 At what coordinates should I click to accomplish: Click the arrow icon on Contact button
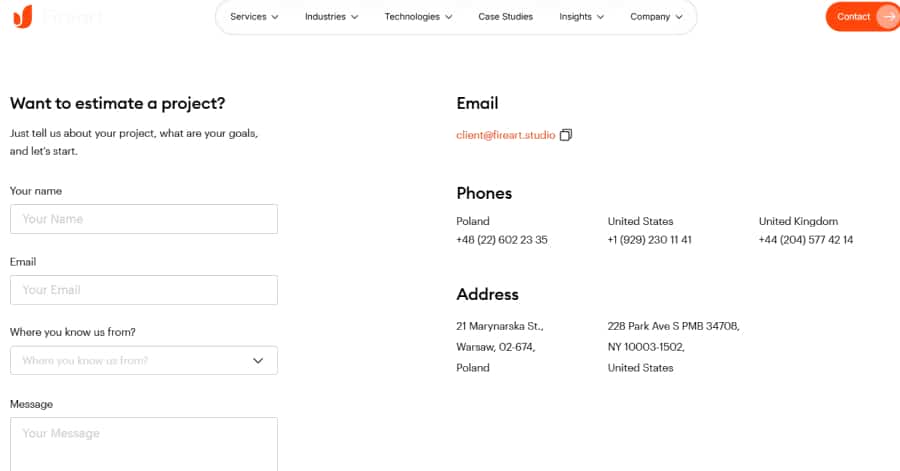[889, 17]
